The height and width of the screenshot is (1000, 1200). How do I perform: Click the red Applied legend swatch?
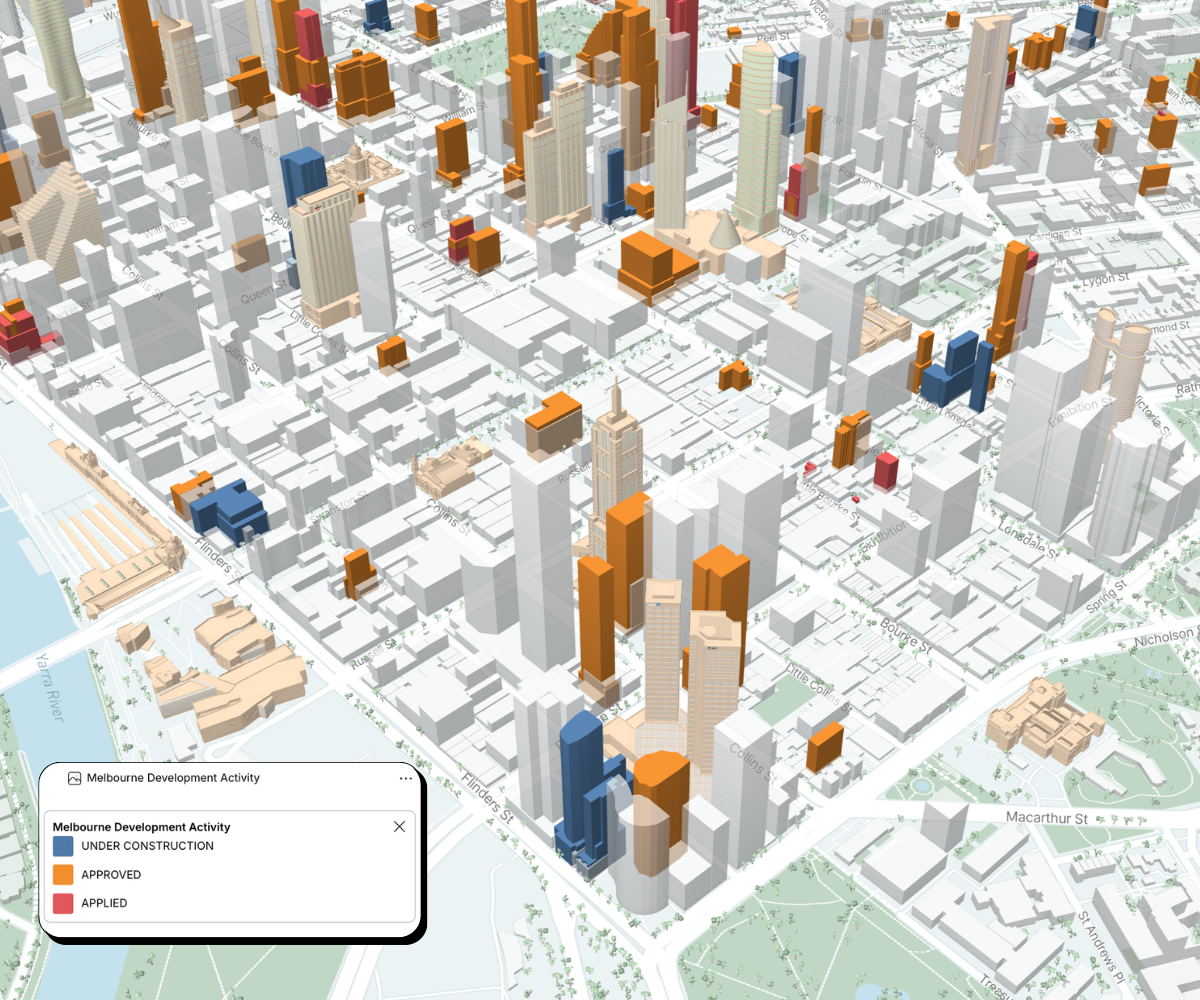(63, 904)
